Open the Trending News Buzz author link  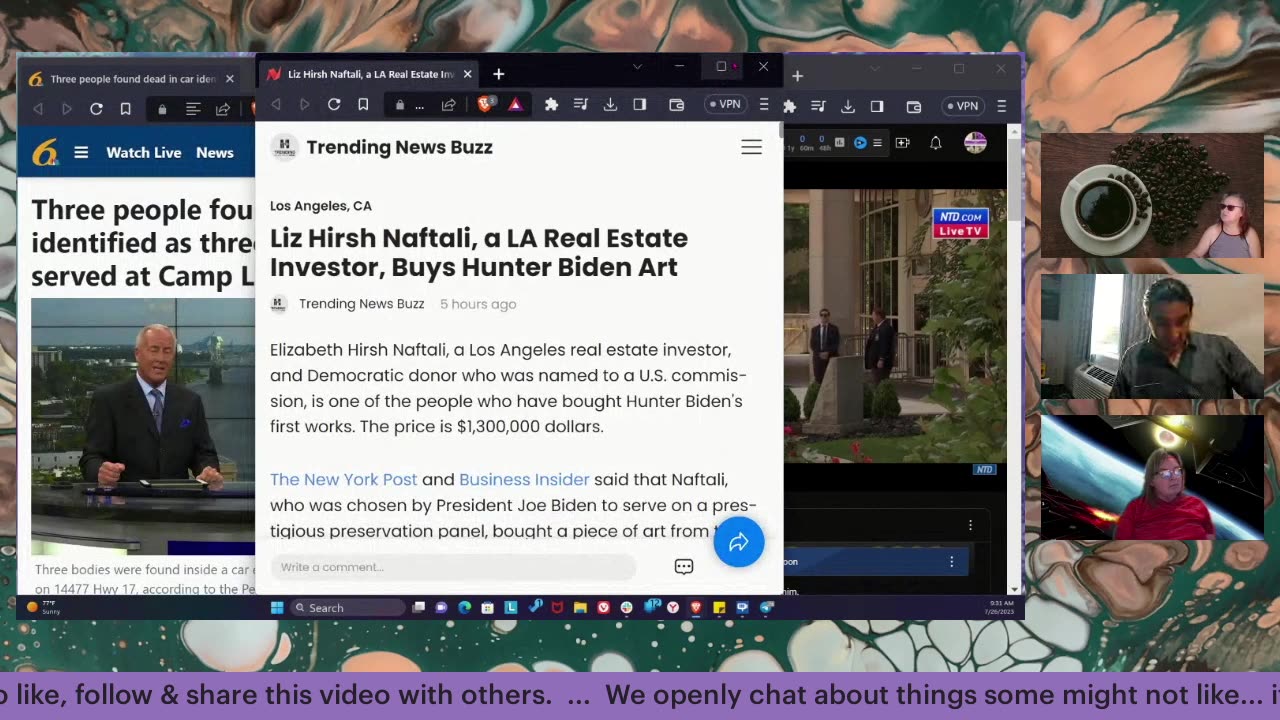[x=361, y=304]
